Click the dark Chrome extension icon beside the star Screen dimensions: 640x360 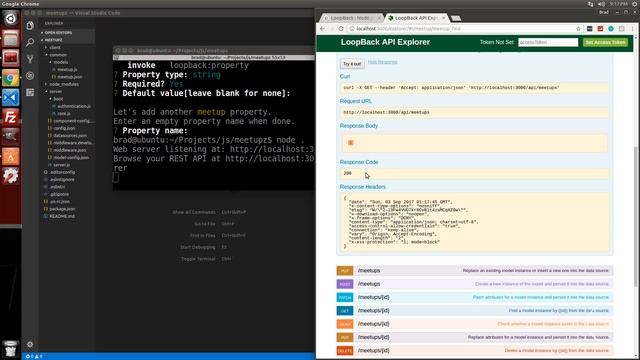click(x=589, y=29)
